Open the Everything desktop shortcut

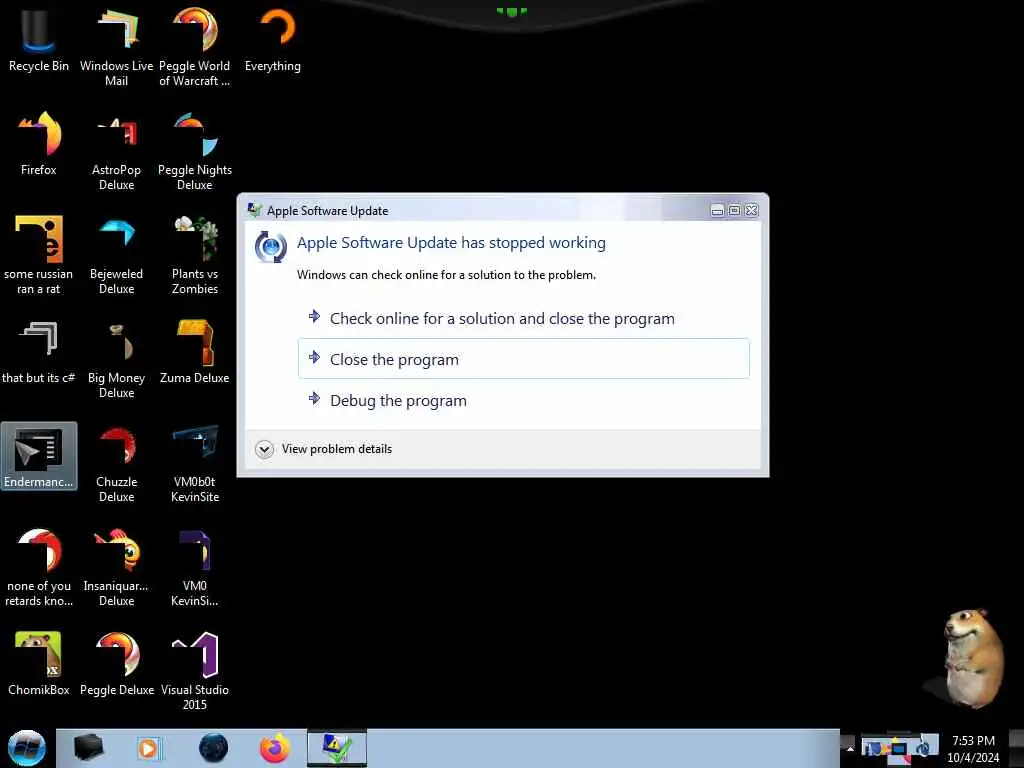click(273, 42)
